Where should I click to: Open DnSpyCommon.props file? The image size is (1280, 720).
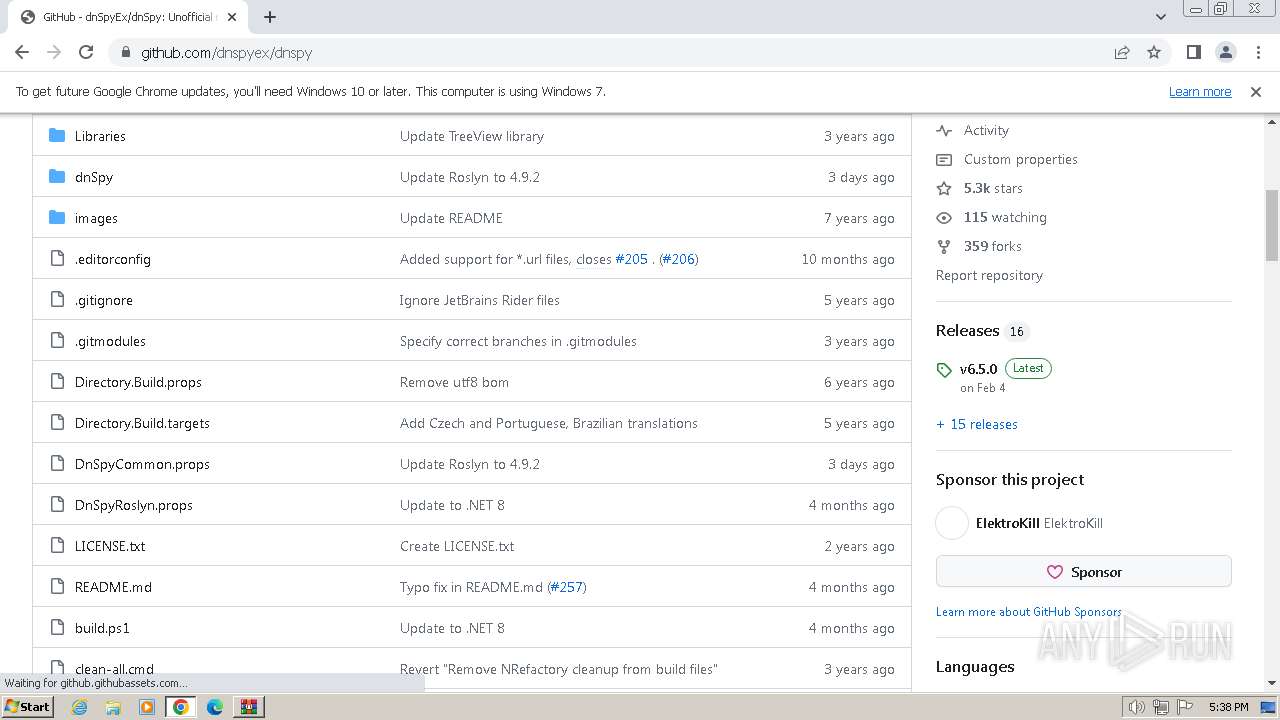[142, 464]
